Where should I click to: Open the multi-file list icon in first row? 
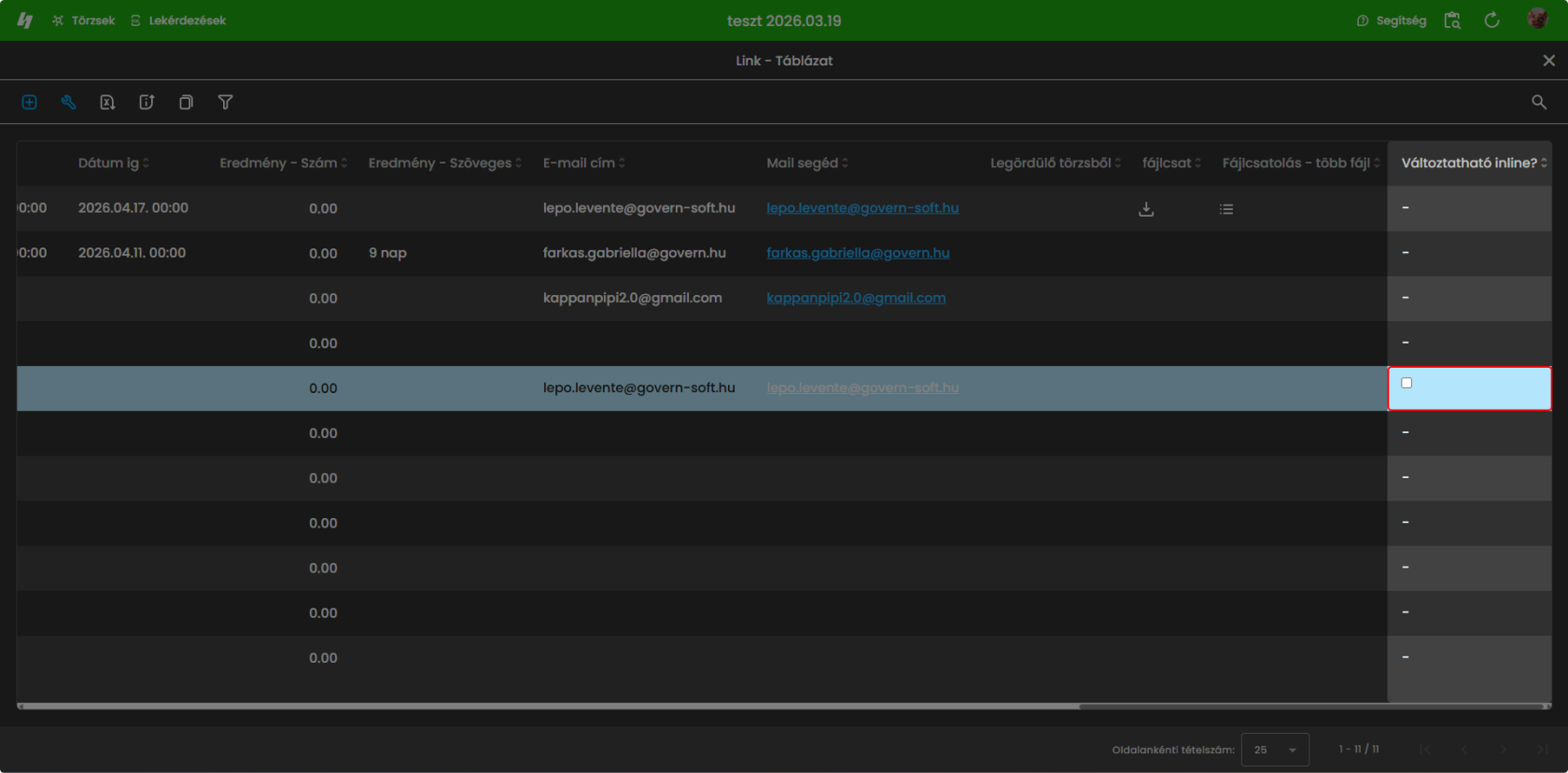(x=1226, y=209)
